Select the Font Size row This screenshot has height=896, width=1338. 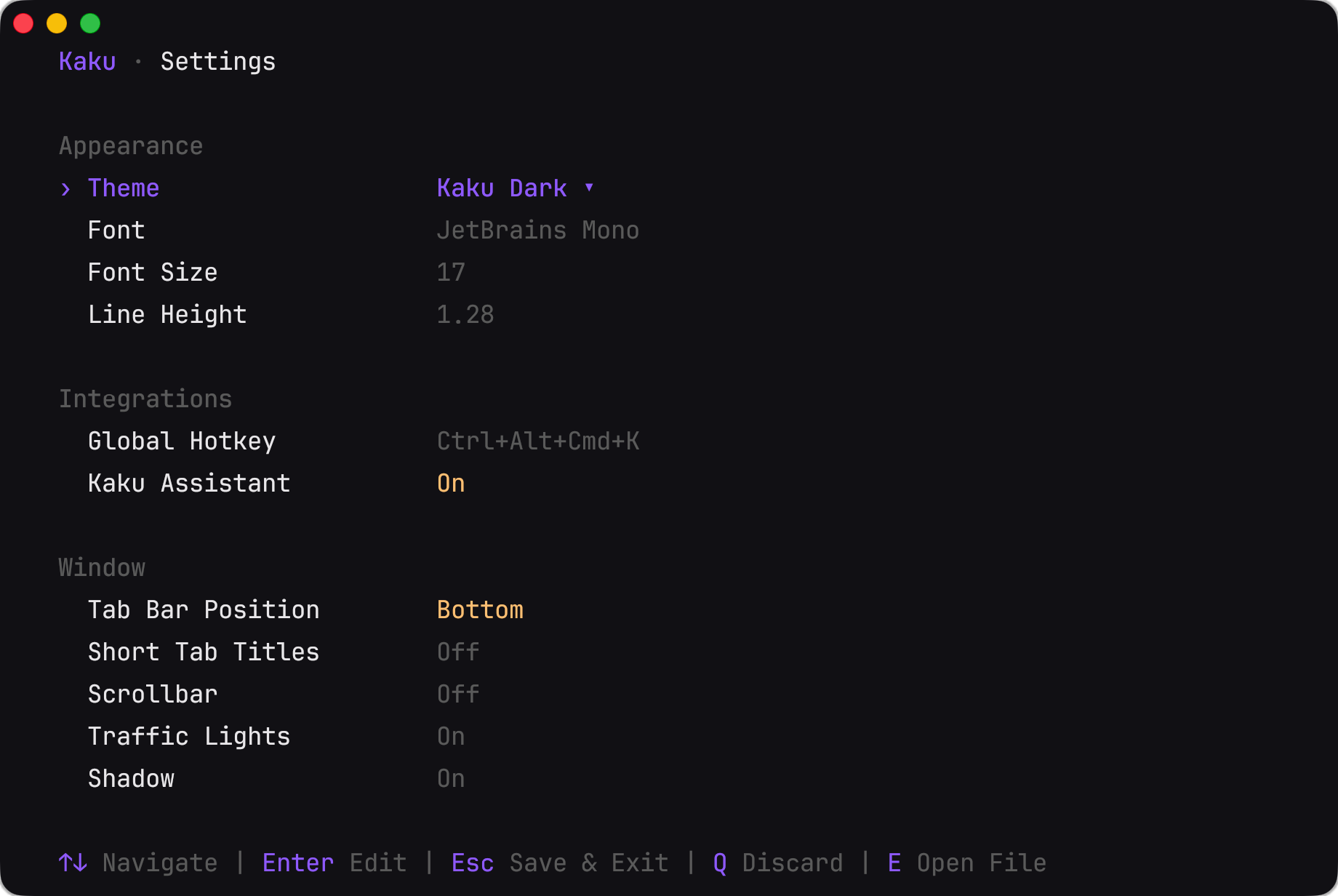pyautogui.click(x=153, y=273)
